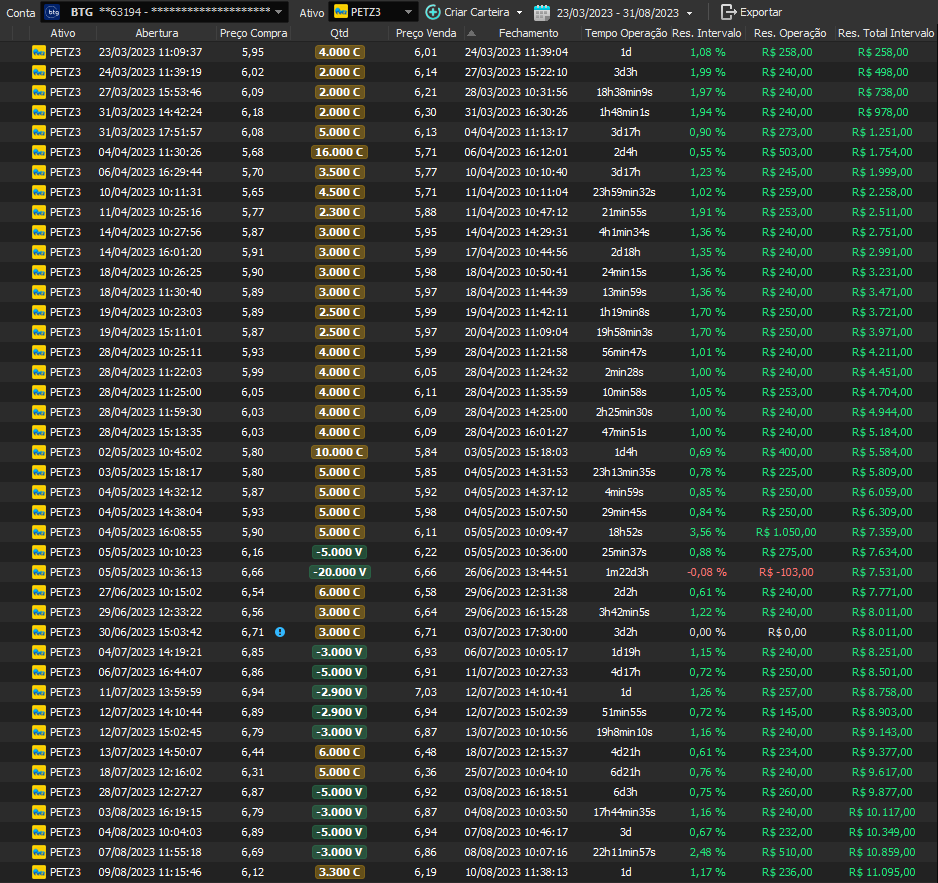Click the BTG broker logo icon
Image resolution: width=938 pixels, height=883 pixels.
tap(53, 12)
